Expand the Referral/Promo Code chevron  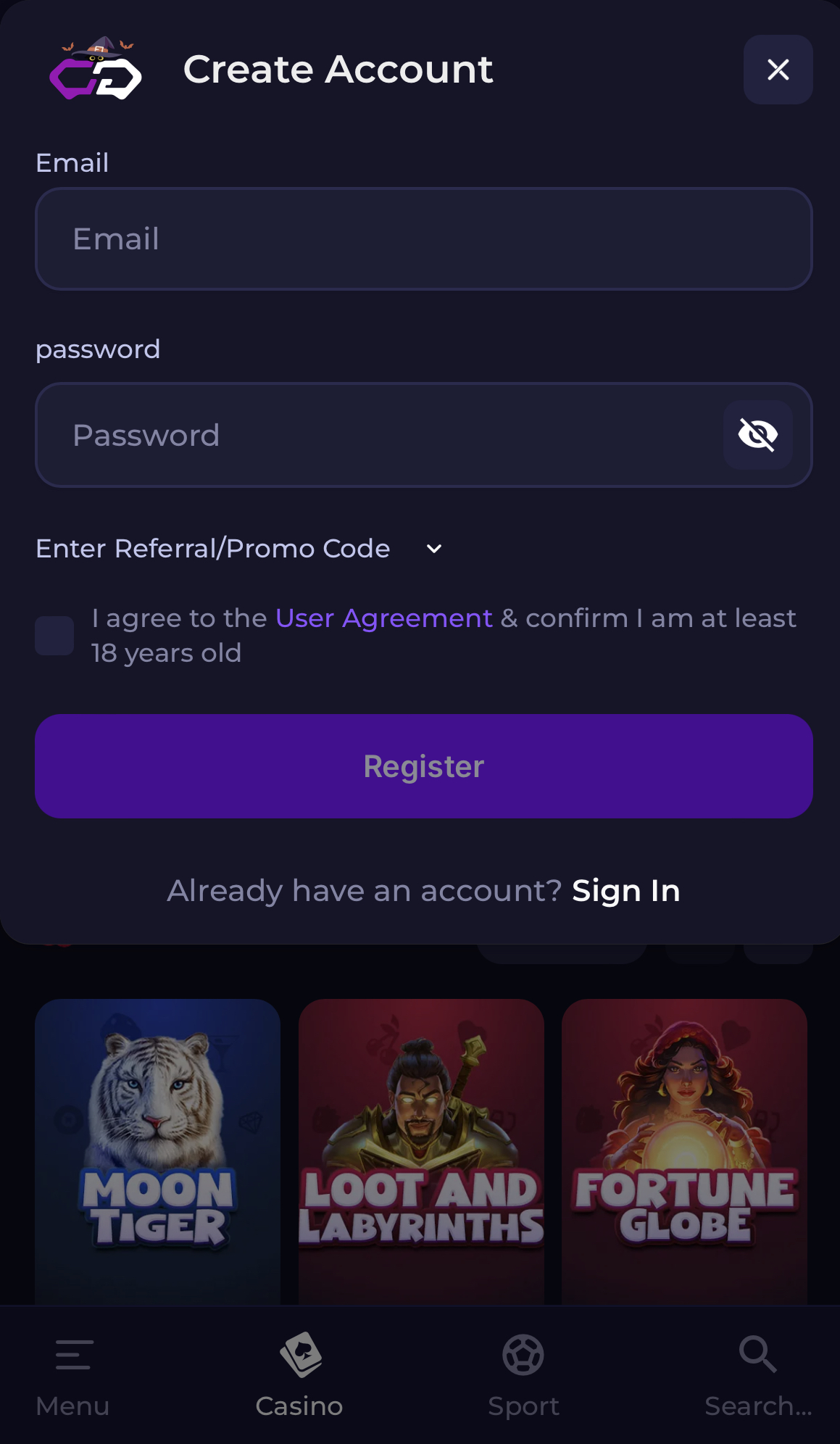434,549
